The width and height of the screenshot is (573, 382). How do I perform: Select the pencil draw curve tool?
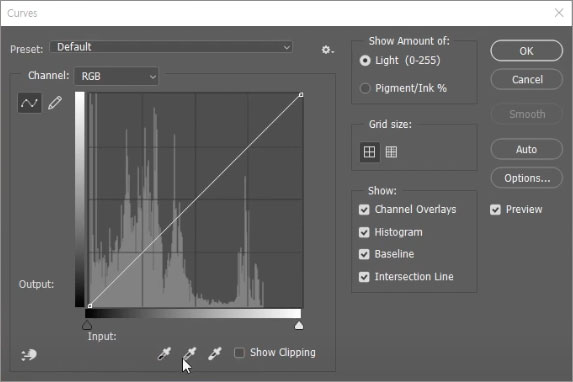[x=55, y=103]
